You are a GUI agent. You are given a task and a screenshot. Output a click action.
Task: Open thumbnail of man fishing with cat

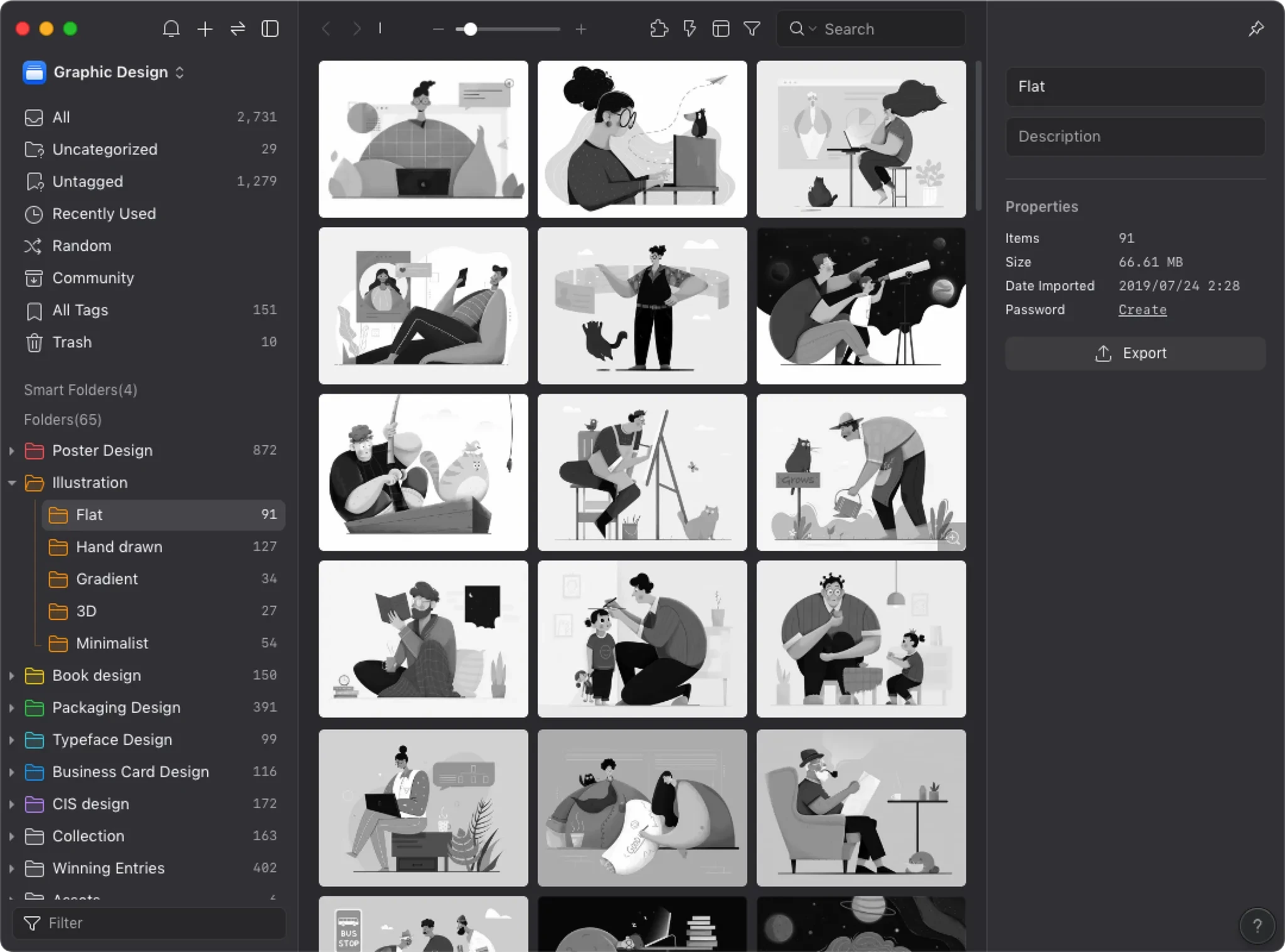(423, 472)
